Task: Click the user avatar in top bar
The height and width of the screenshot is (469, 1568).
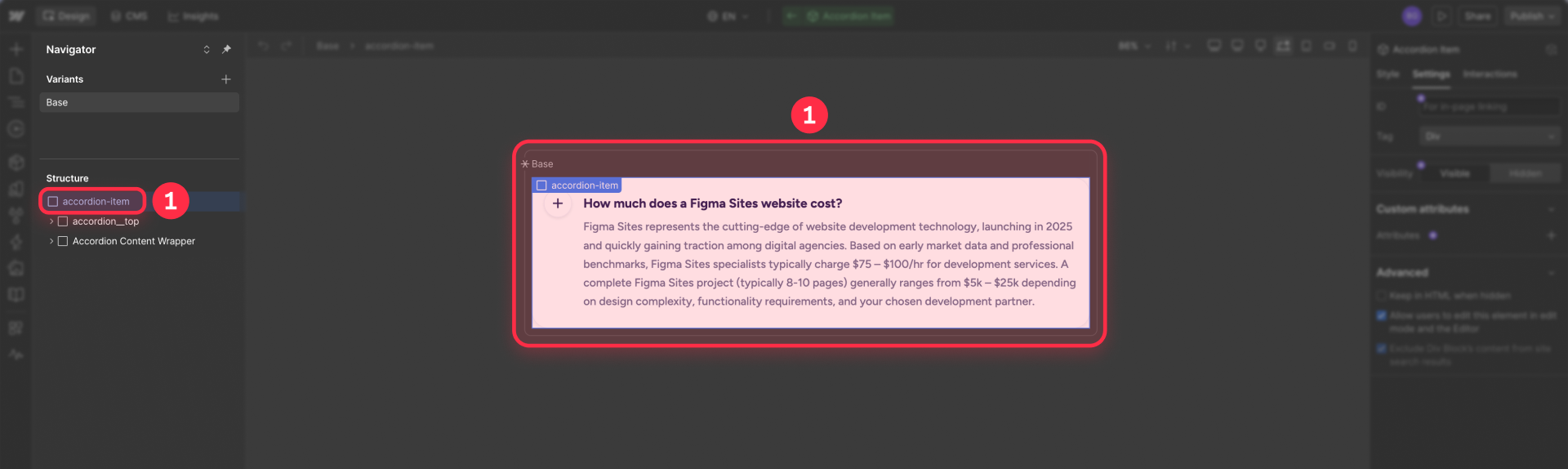Action: click(x=1412, y=16)
